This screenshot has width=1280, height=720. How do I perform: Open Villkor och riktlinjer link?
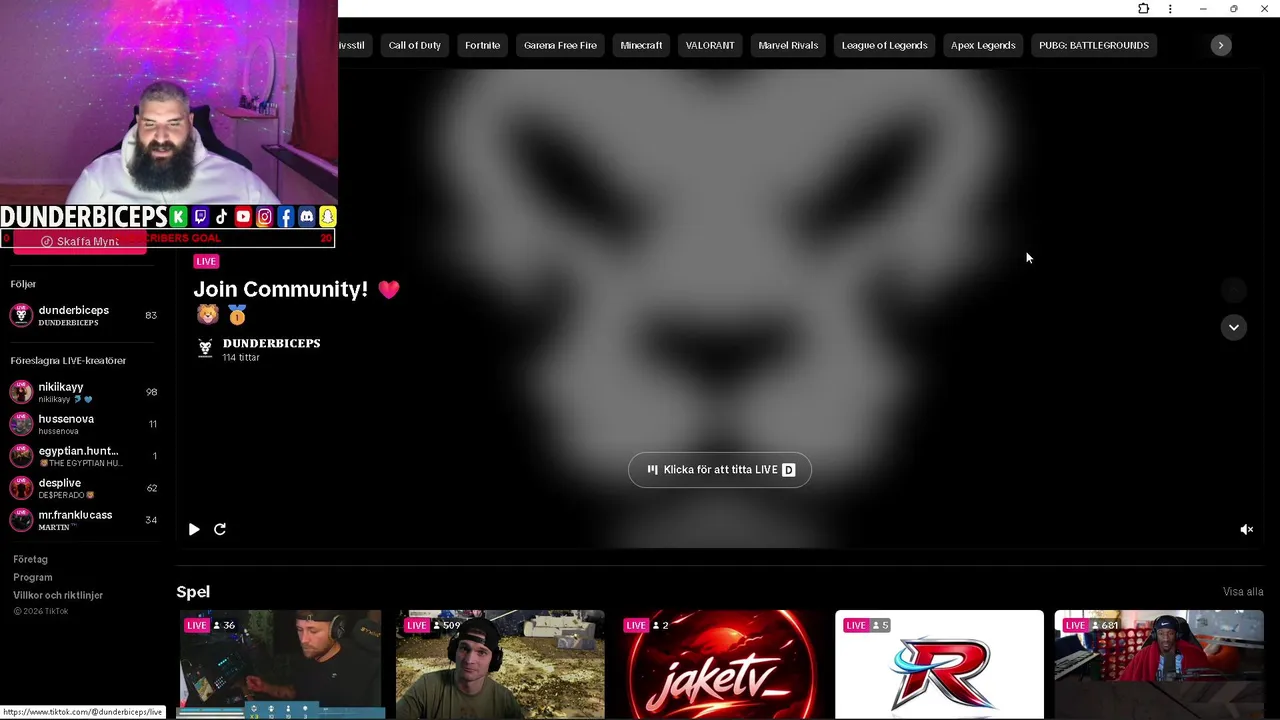coord(58,595)
